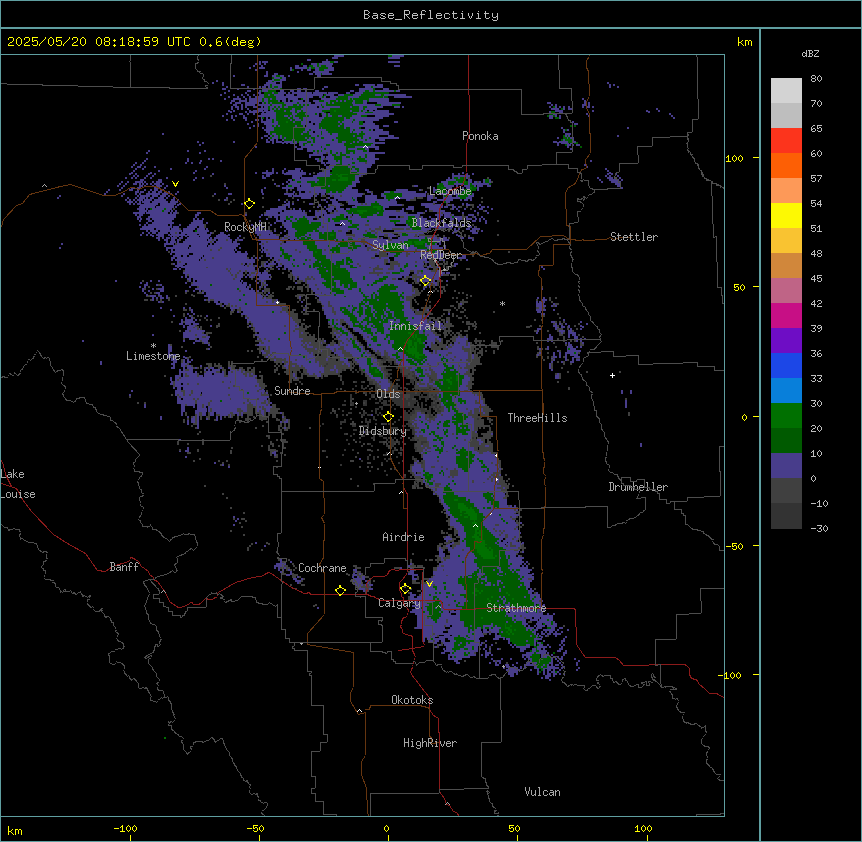862x842 pixels.
Task: Click the Banff town label
Action: click(x=124, y=567)
